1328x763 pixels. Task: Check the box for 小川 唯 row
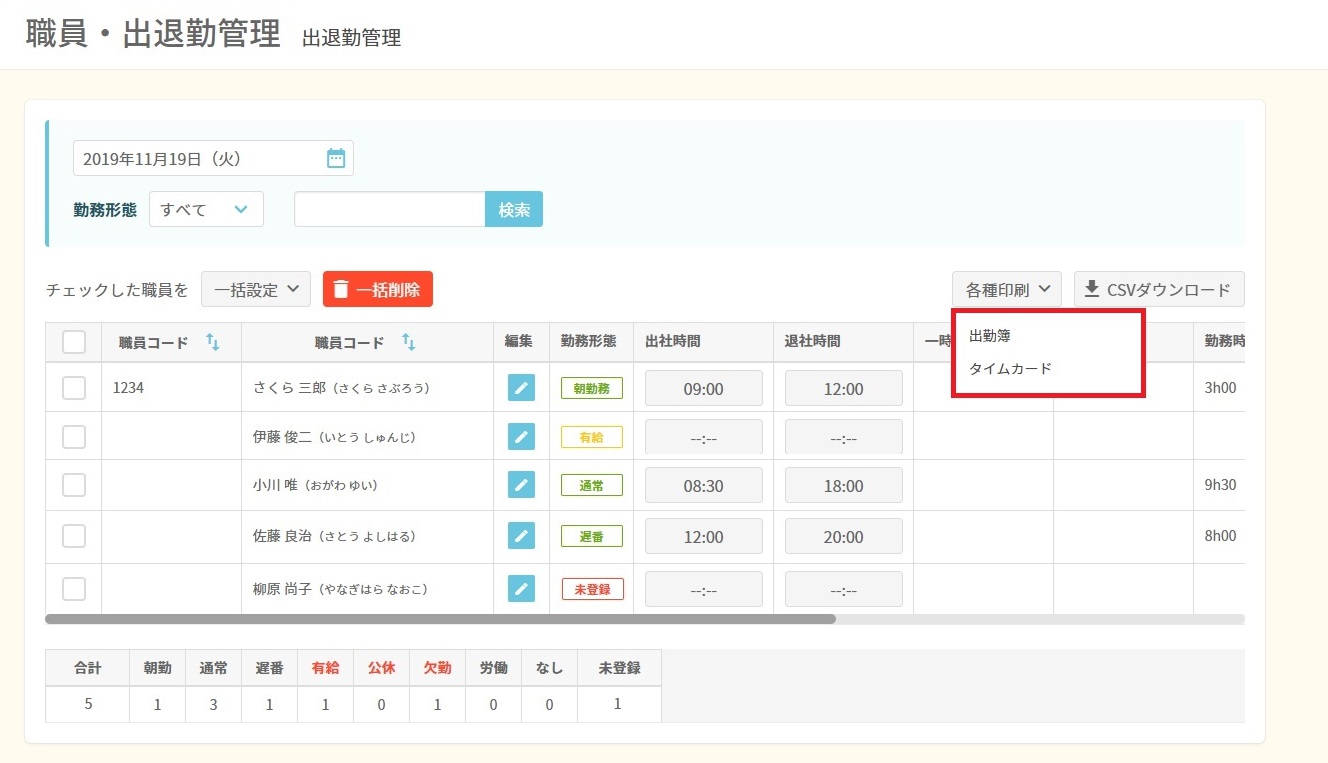74,485
